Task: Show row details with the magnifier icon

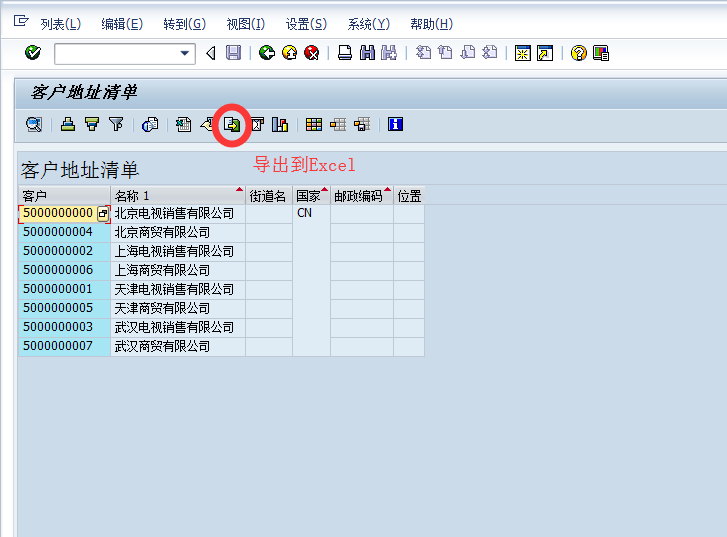Action: pos(34,124)
